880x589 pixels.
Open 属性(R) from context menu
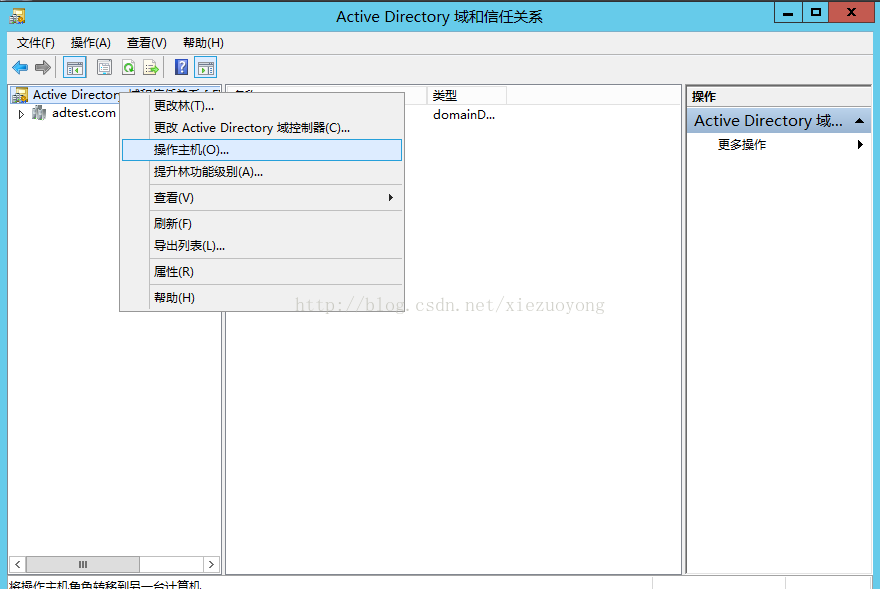pyautogui.click(x=262, y=272)
